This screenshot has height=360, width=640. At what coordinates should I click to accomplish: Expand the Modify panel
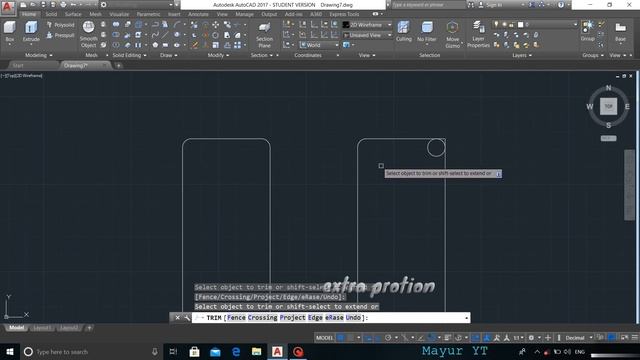coord(218,55)
